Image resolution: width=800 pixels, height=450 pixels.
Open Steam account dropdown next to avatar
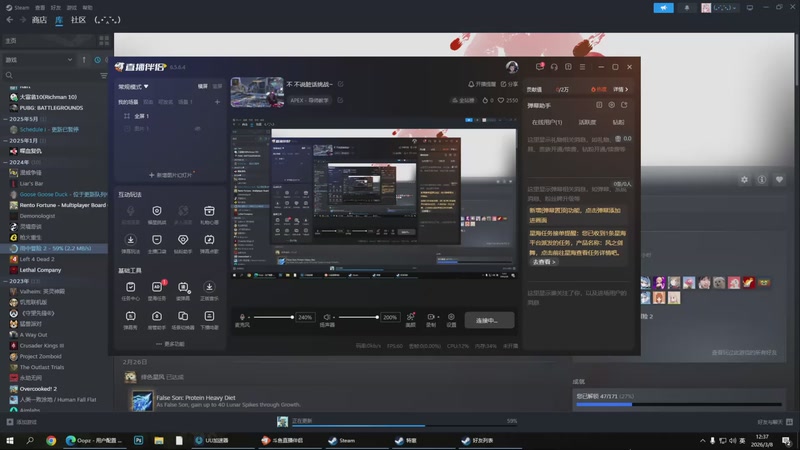tap(724, 8)
